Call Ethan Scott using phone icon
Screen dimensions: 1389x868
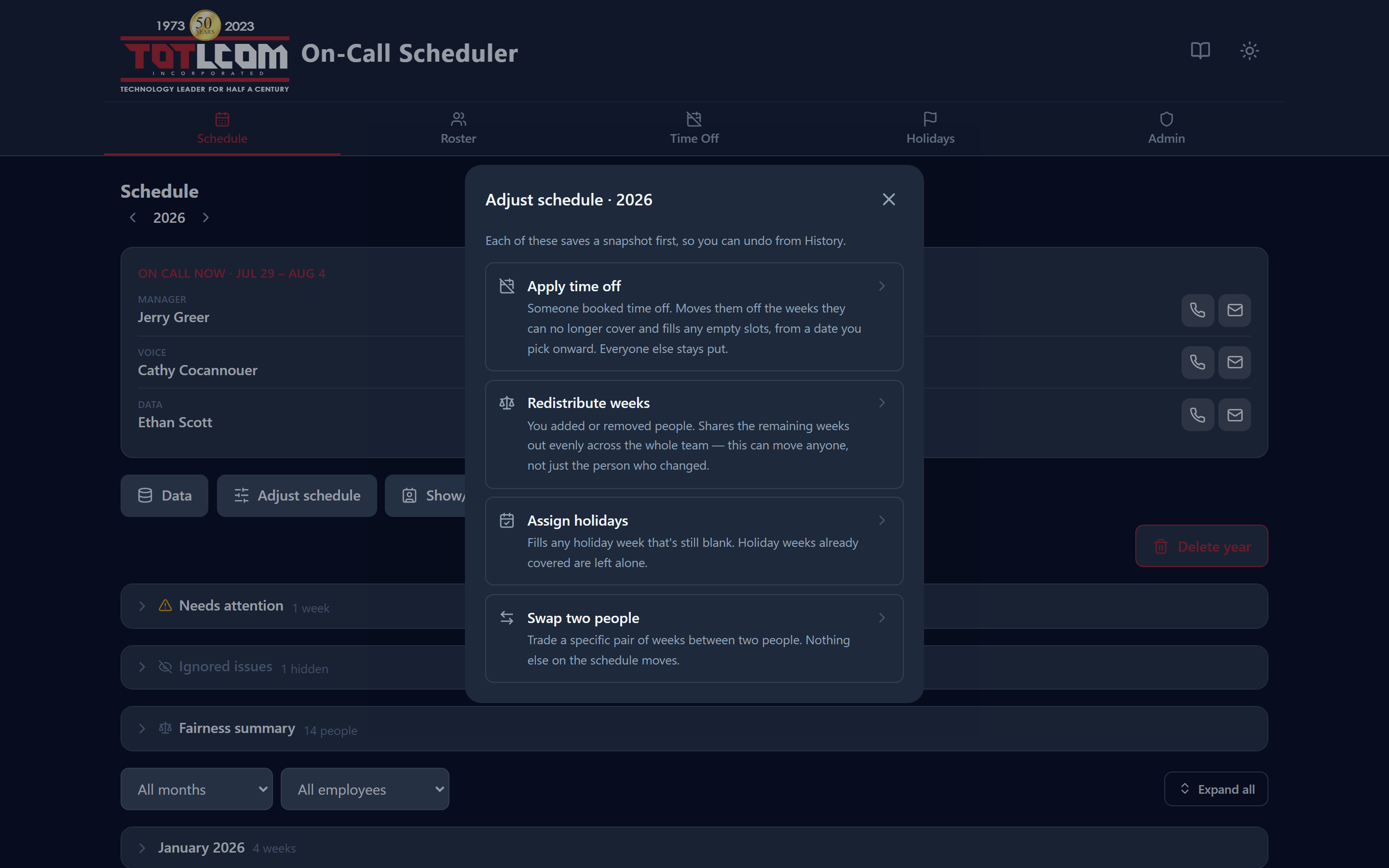[x=1198, y=415]
